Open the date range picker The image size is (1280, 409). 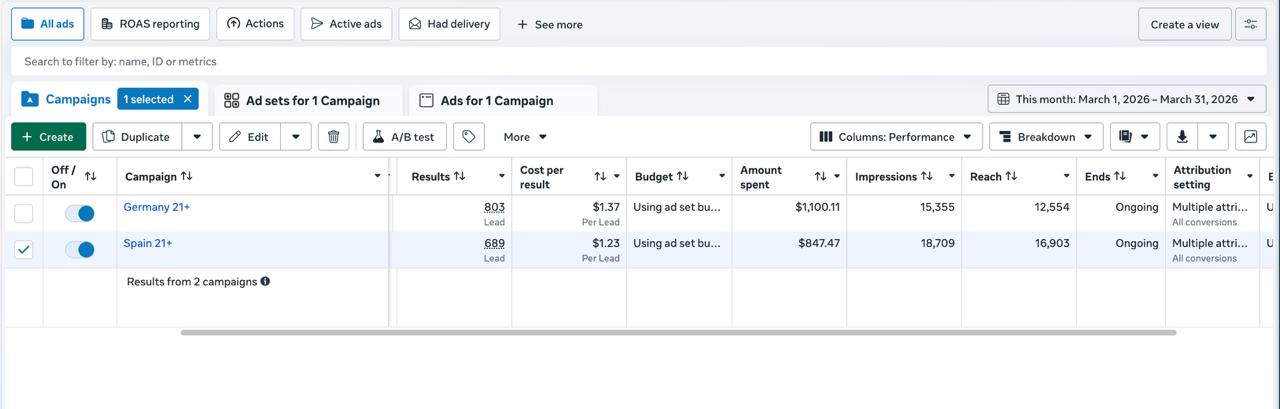pos(1127,99)
